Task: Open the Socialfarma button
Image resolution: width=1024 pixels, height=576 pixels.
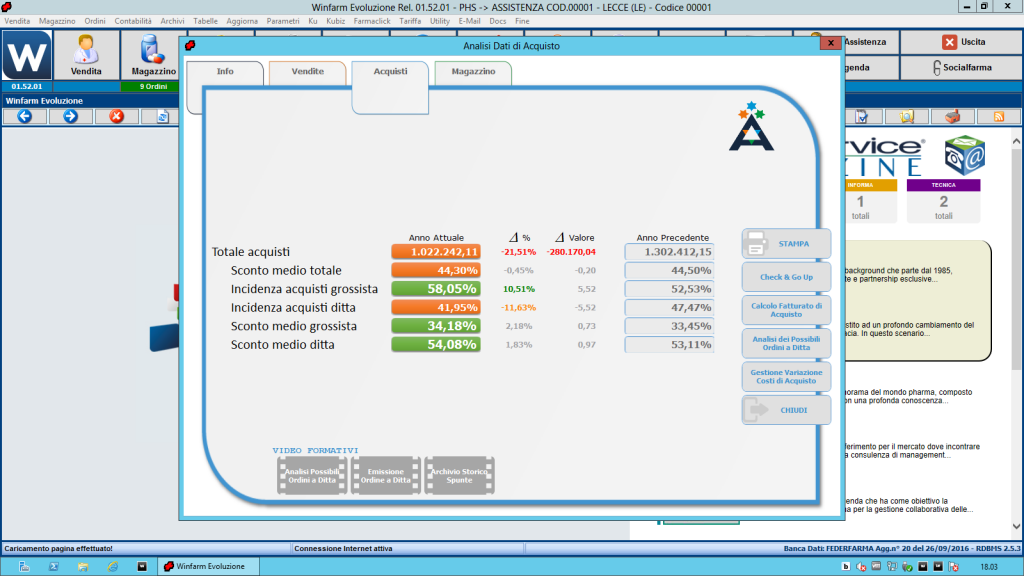Action: 961,67
